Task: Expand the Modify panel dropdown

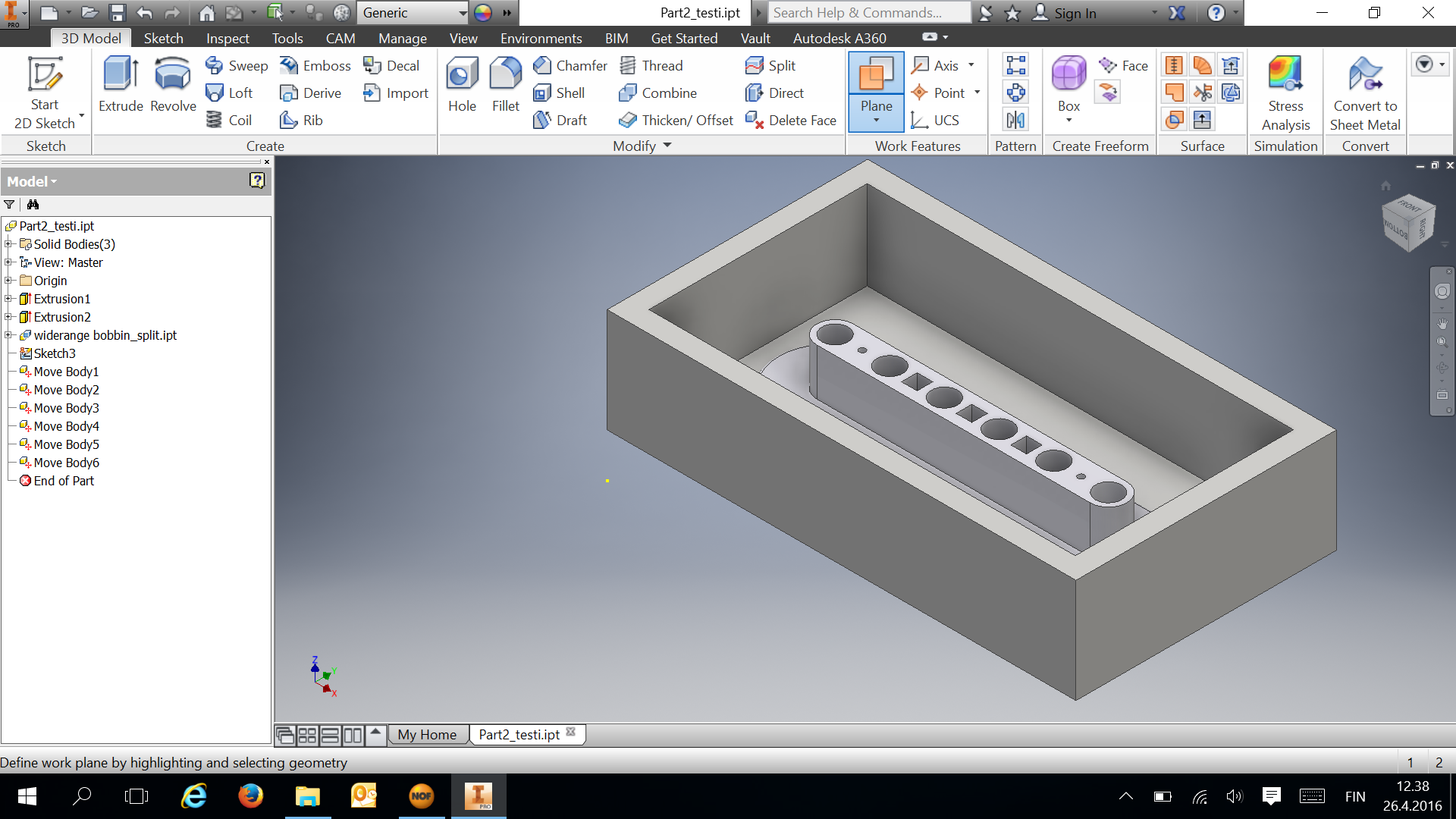Action: [667, 146]
